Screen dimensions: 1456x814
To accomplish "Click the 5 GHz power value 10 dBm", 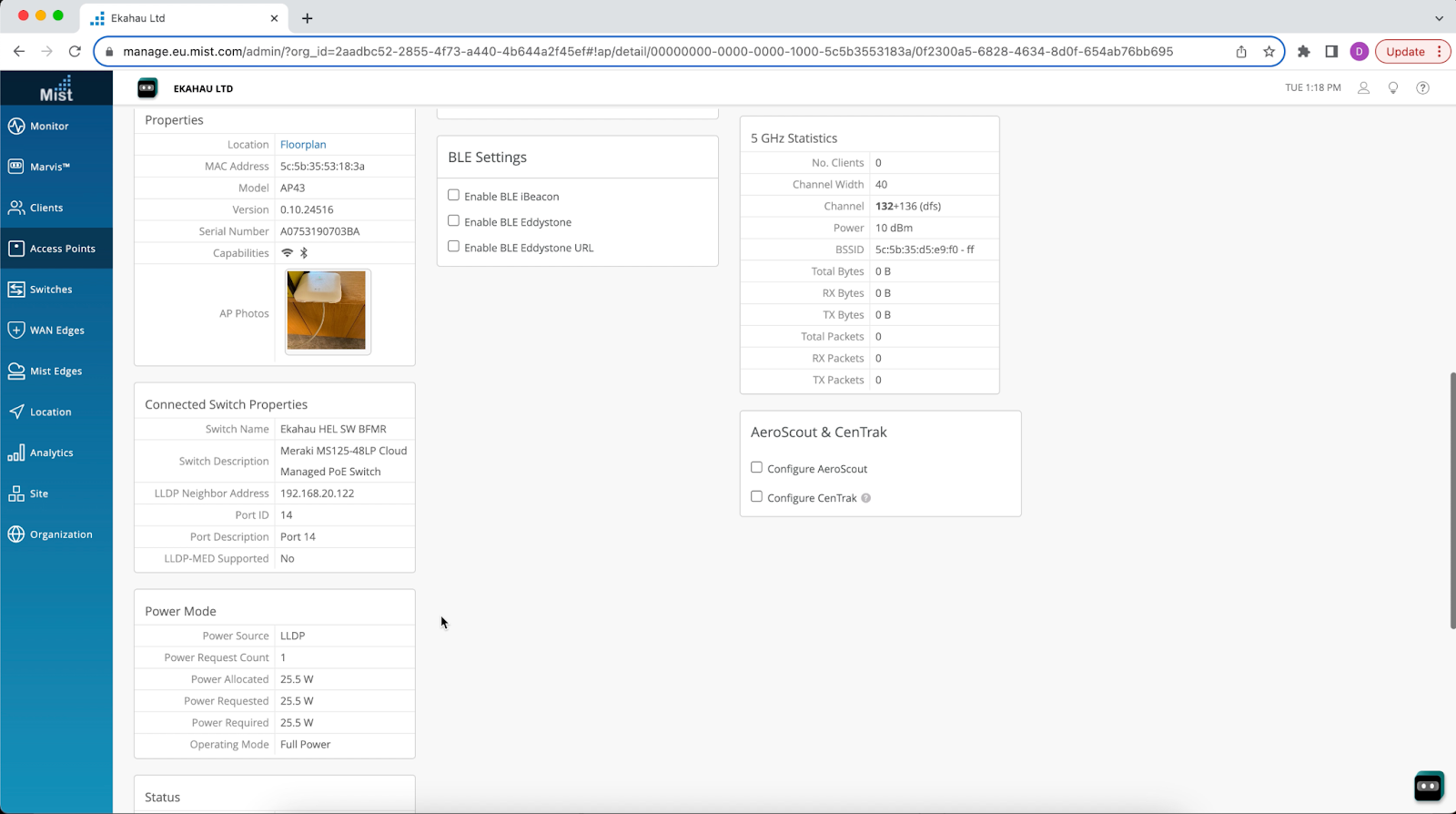I will click(x=894, y=229).
